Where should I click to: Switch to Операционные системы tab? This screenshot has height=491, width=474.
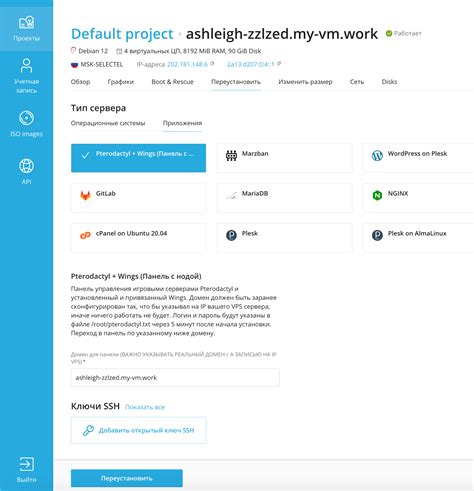(108, 123)
